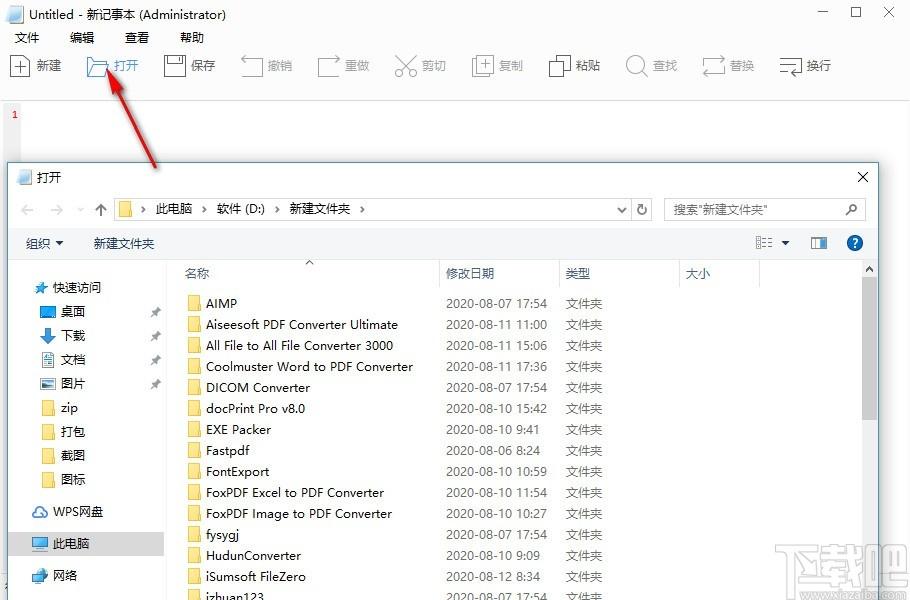Expand recent locations dropdown arrow

pyautogui.click(x=80, y=209)
